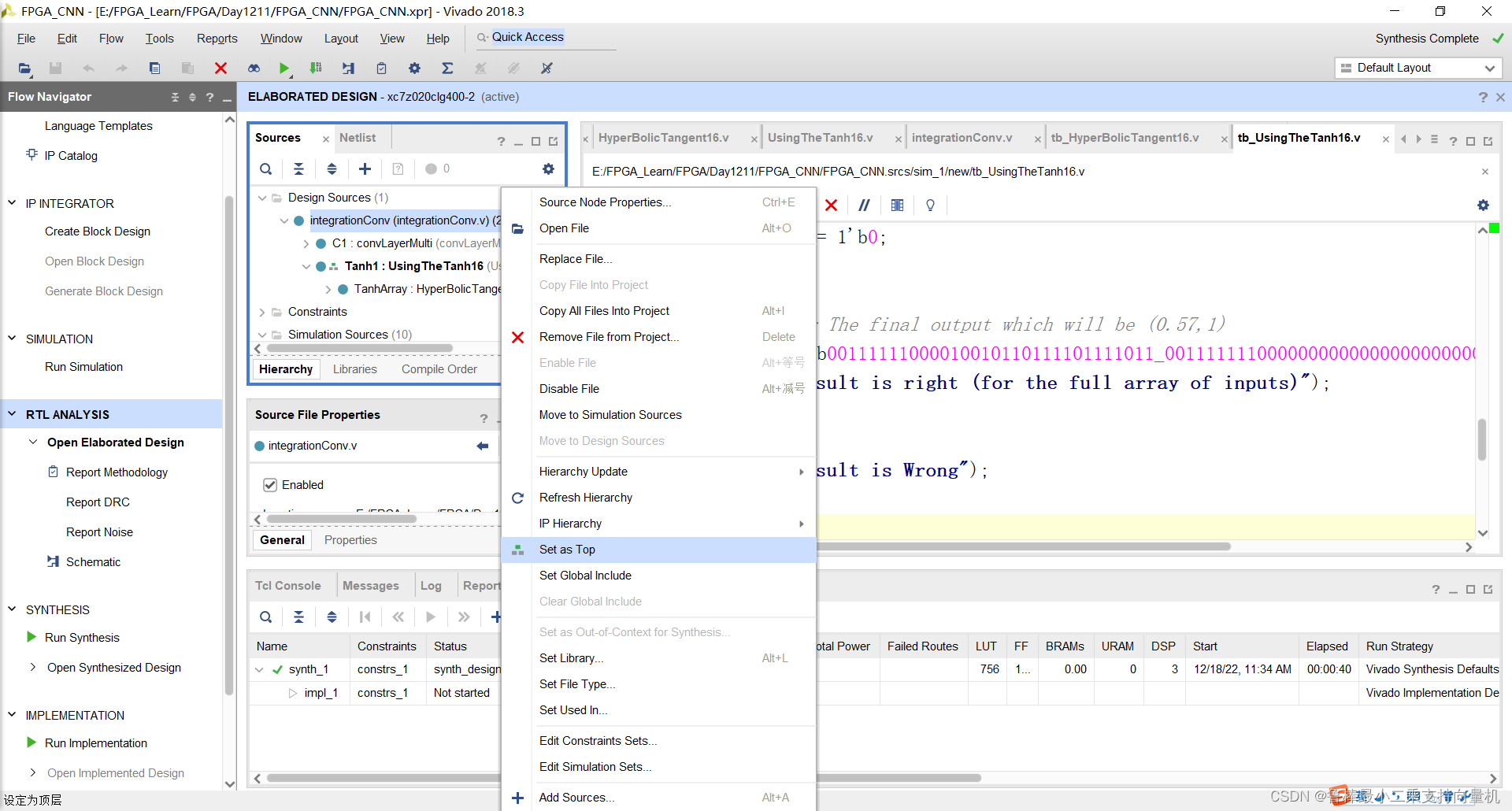Switch to the integrationConv.v editor tab
Image resolution: width=1512 pixels, height=811 pixels.
[x=962, y=138]
